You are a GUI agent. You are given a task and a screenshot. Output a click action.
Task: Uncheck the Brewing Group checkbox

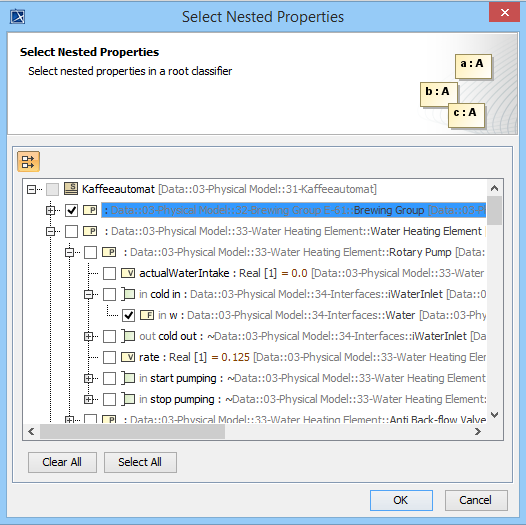[x=71, y=210]
